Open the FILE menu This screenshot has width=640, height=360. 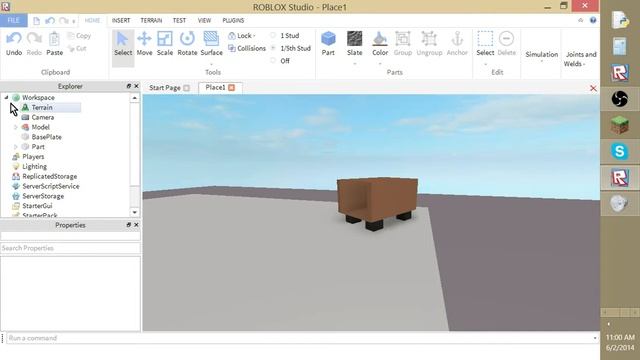click(x=13, y=20)
